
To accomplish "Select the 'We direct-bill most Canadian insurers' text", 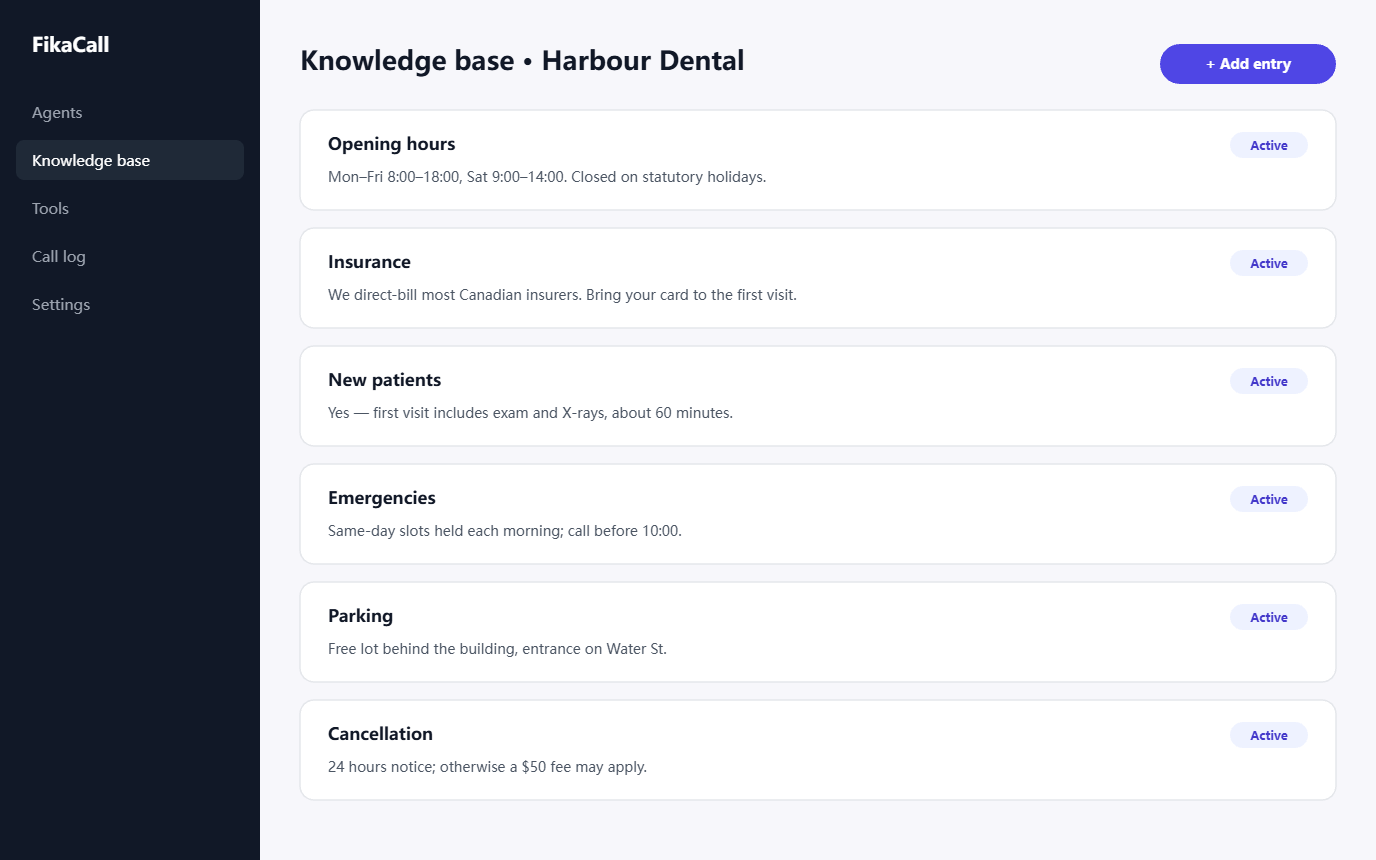I will tap(455, 295).
